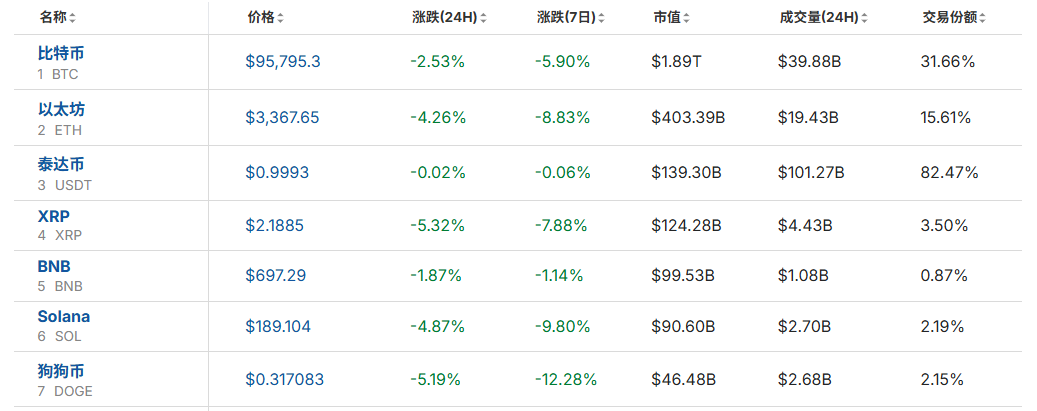Open the 以太坊 coin page
The height and width of the screenshot is (411, 1037).
click(58, 108)
